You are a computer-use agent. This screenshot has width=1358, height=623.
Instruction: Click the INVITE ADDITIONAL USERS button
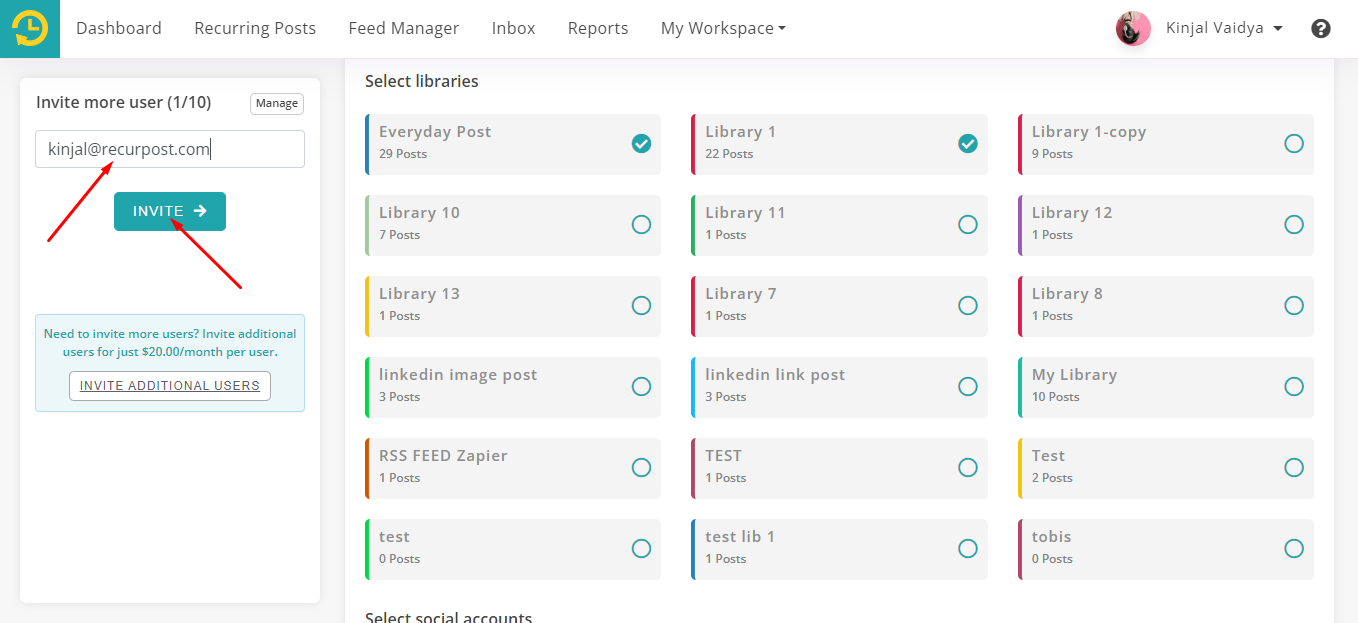170,386
